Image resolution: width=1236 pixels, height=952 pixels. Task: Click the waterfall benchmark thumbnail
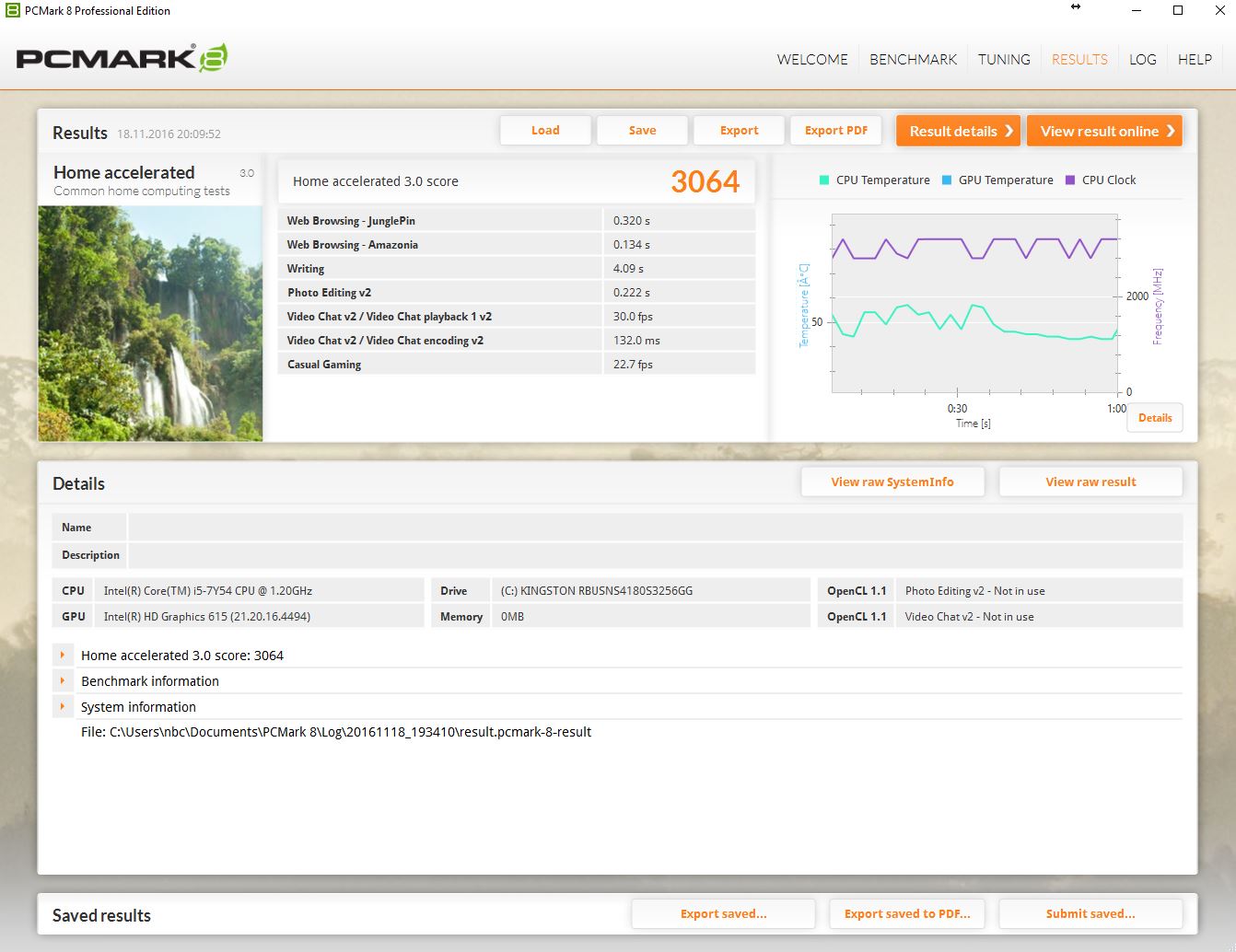tap(150, 323)
